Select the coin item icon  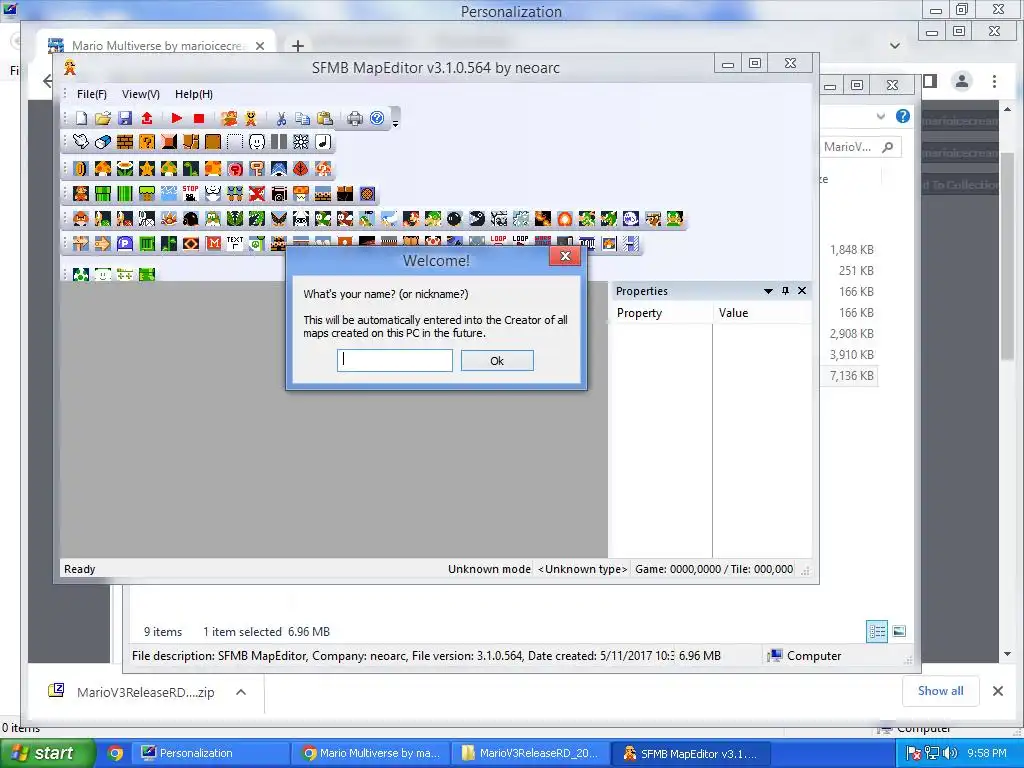(81, 168)
